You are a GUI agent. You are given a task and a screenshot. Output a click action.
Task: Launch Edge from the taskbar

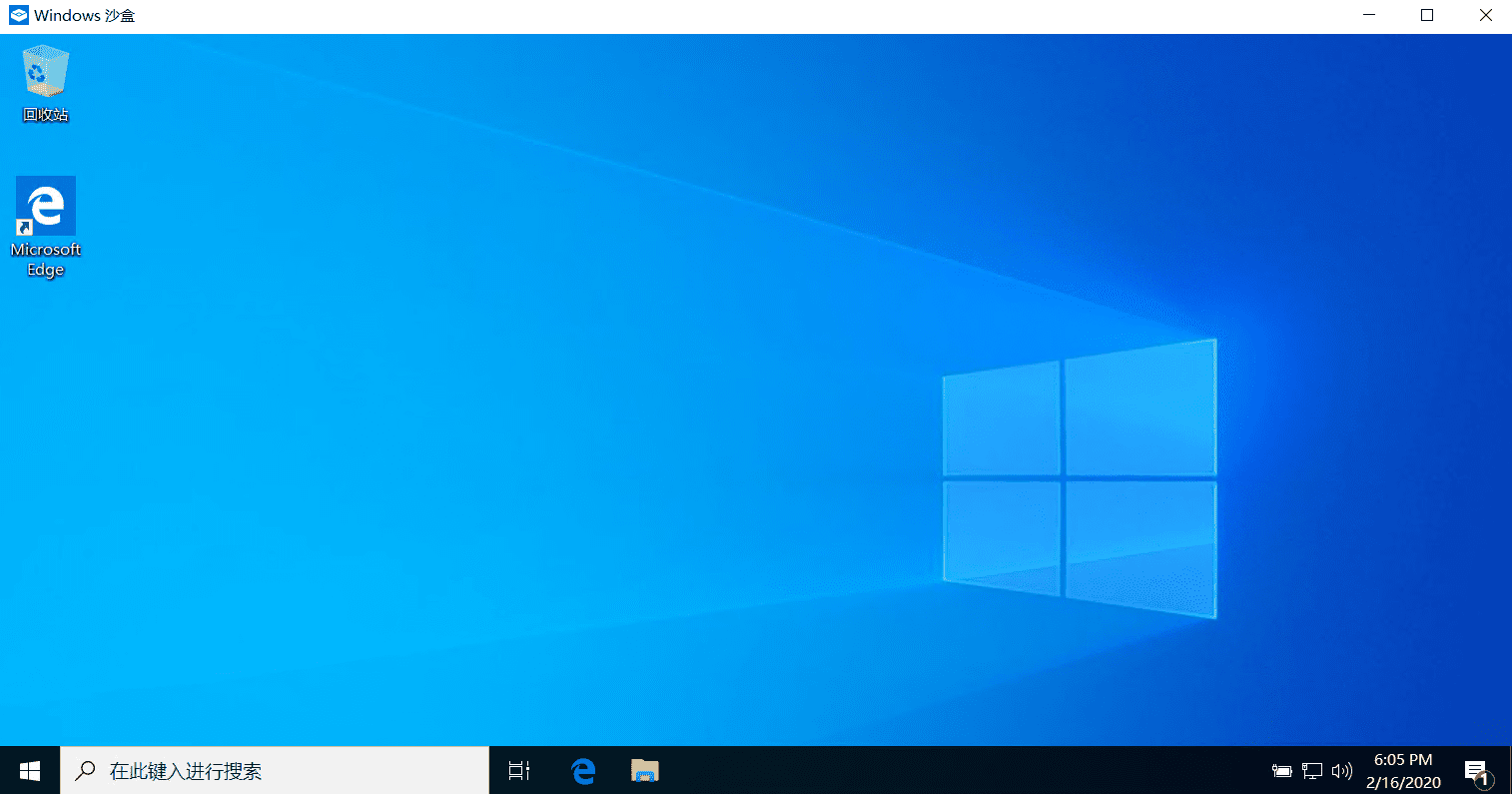pyautogui.click(x=583, y=770)
